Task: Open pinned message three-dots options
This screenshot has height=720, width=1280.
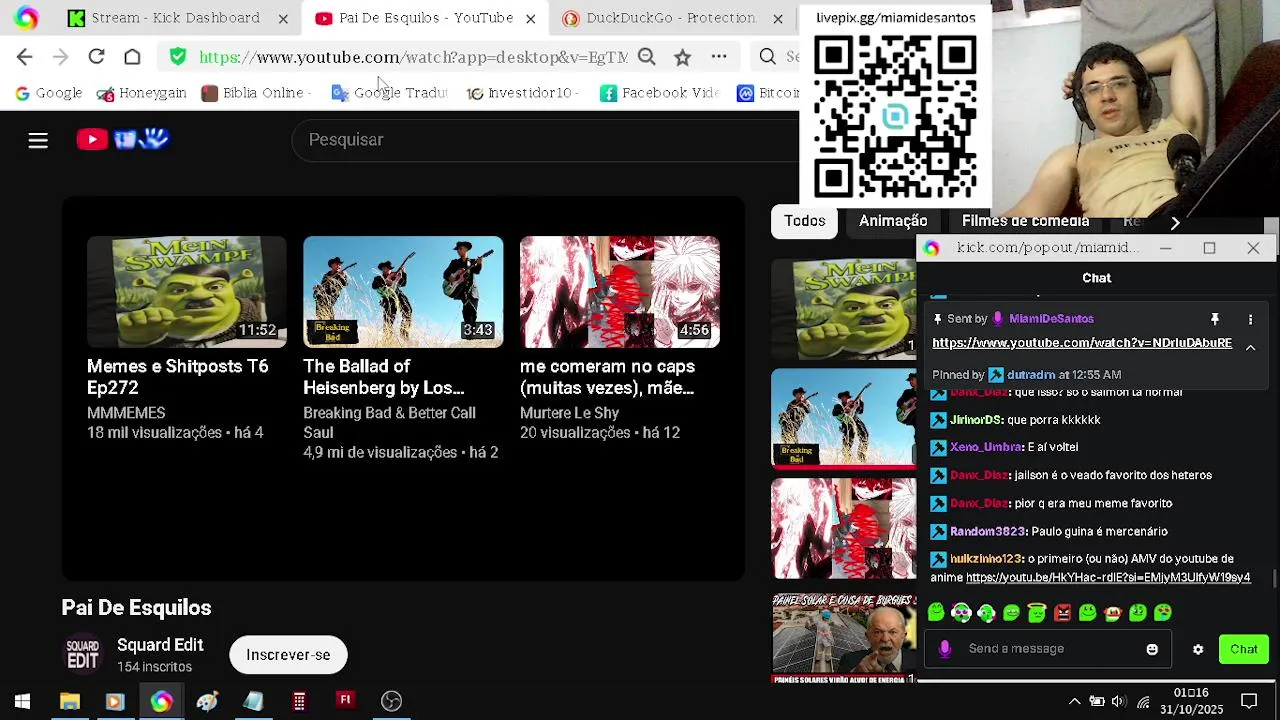Action: click(x=1250, y=319)
